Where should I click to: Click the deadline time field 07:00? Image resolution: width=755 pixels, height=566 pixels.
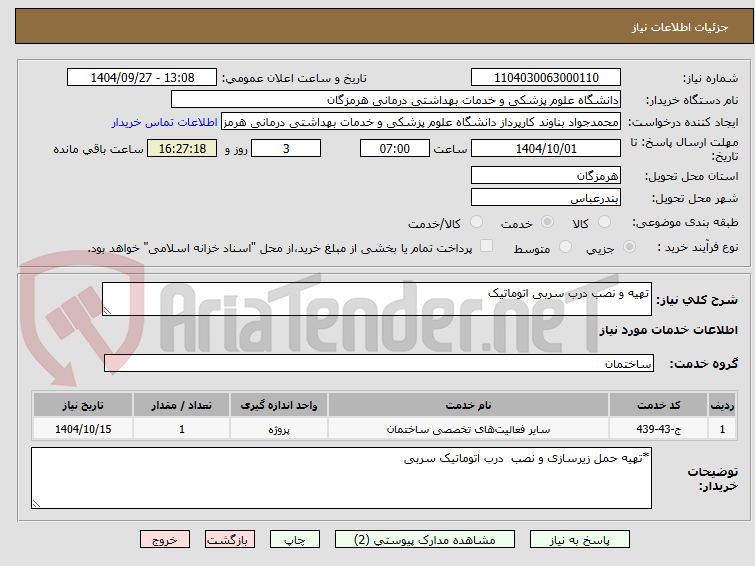point(394,148)
